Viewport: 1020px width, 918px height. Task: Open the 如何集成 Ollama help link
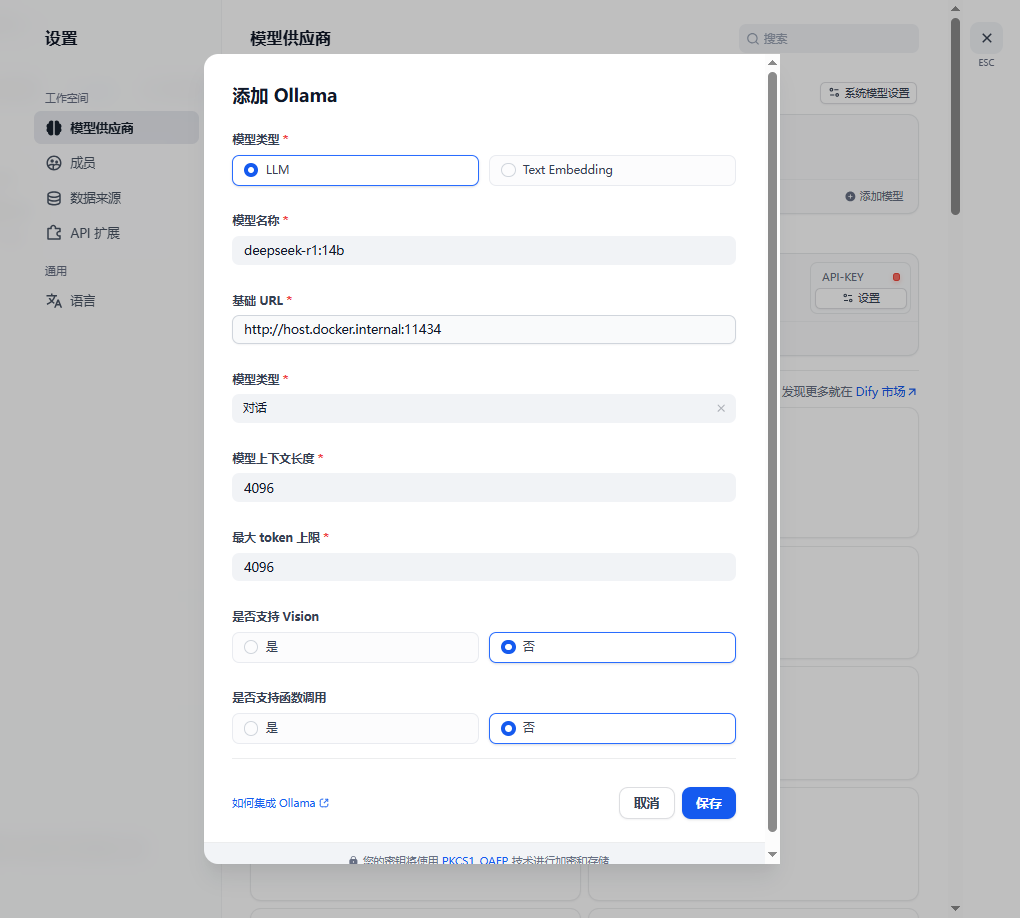[x=280, y=803]
